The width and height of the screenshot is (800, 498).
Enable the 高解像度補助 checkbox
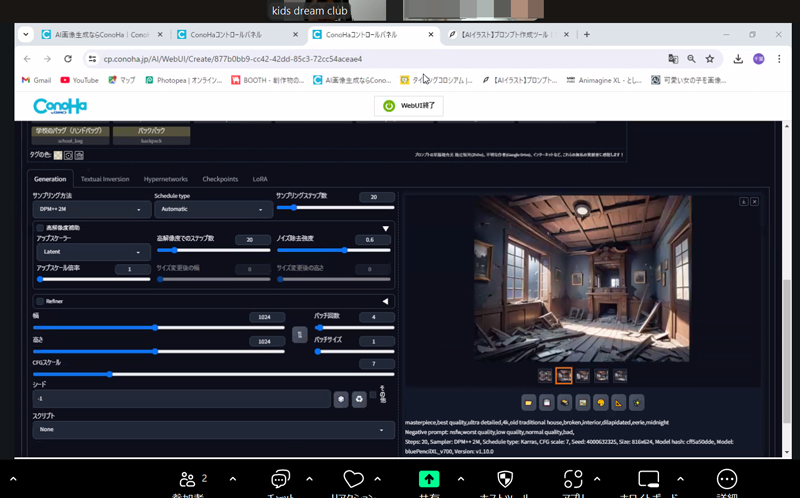(41, 228)
